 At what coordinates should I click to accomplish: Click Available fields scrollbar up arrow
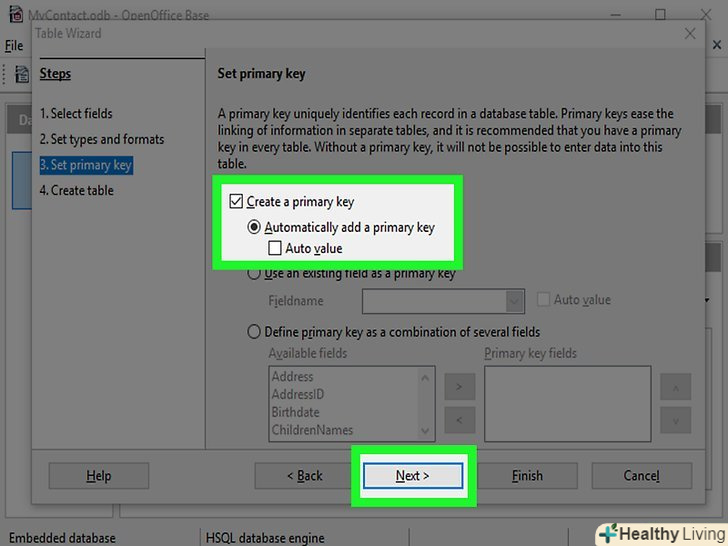(x=425, y=378)
